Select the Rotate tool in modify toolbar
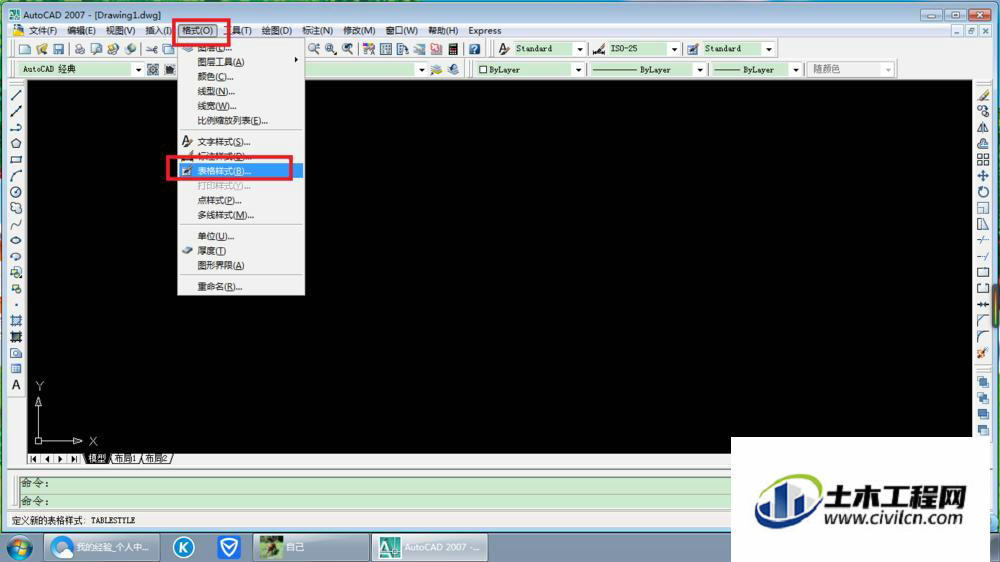Image resolution: width=1000 pixels, height=562 pixels. click(983, 191)
